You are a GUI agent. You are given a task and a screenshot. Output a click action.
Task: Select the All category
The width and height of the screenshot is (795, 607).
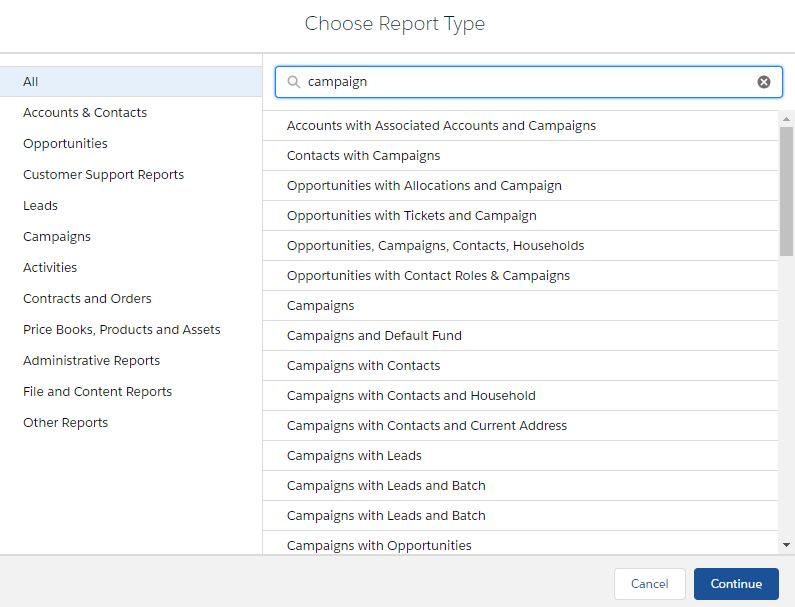point(31,82)
